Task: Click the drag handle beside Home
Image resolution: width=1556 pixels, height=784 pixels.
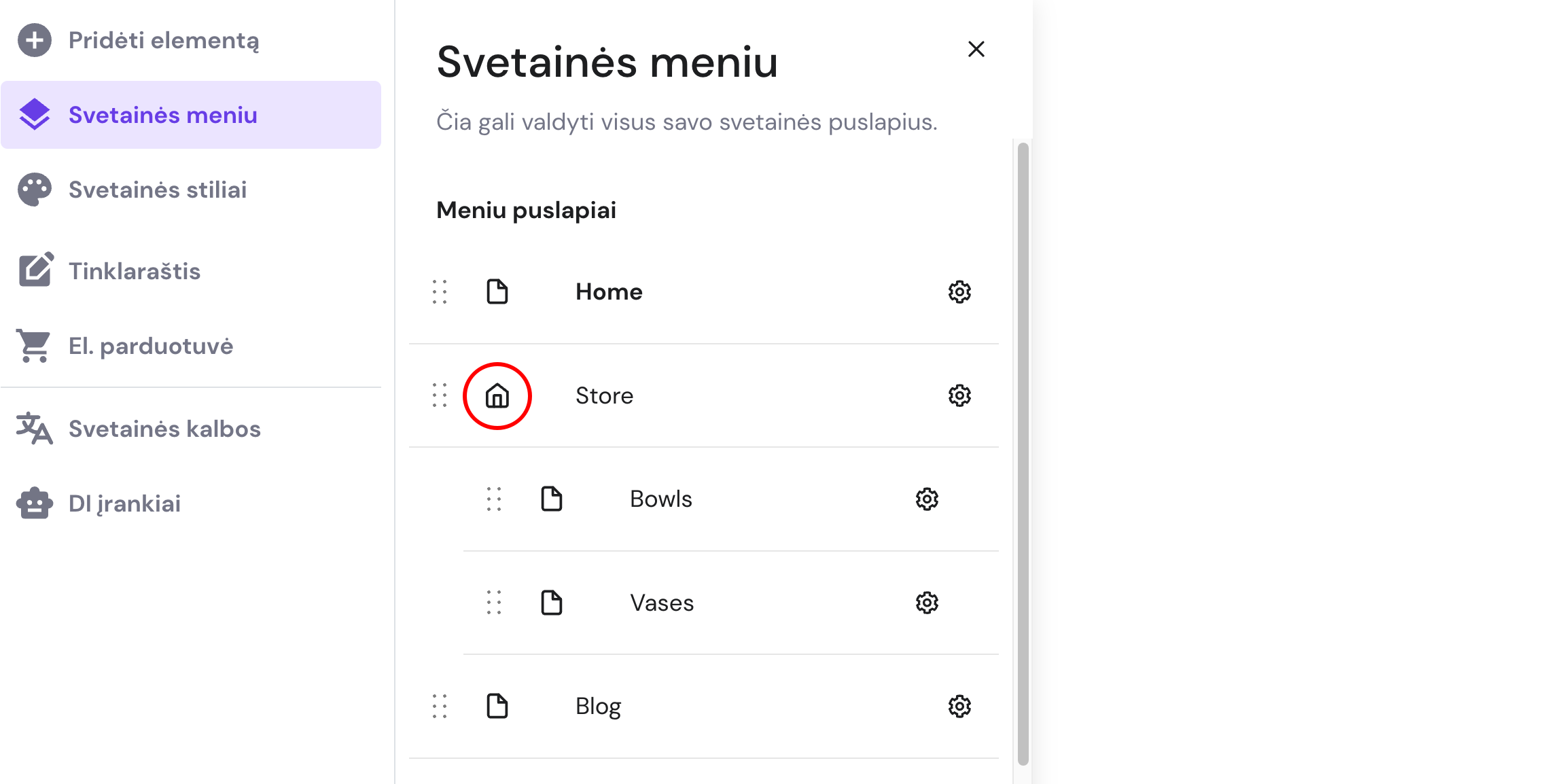Action: (x=440, y=292)
